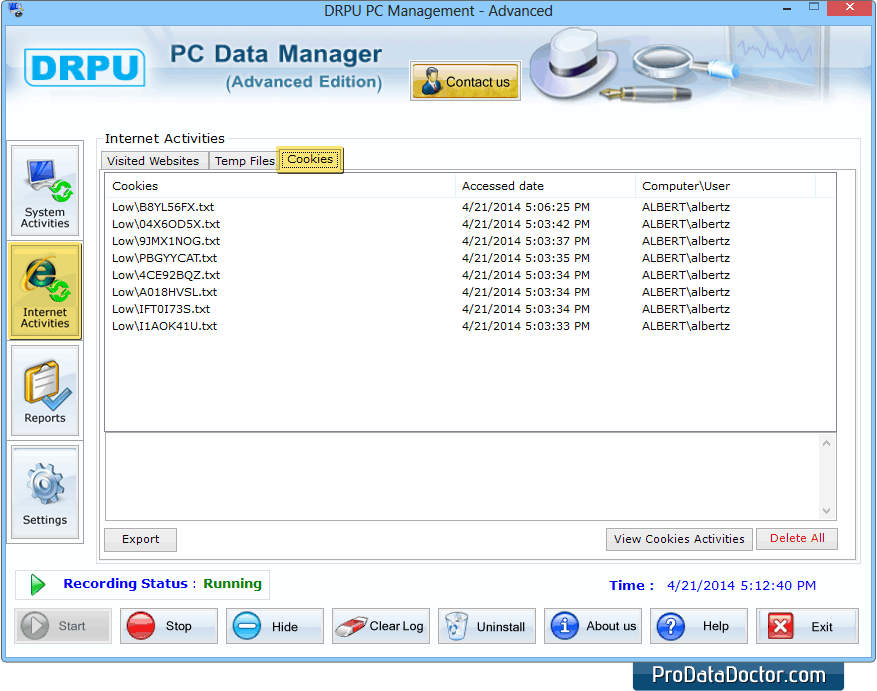This screenshot has height=691, width=877.
Task: Click the time value 4/21/2014 5:12:40 PM
Action: point(741,585)
